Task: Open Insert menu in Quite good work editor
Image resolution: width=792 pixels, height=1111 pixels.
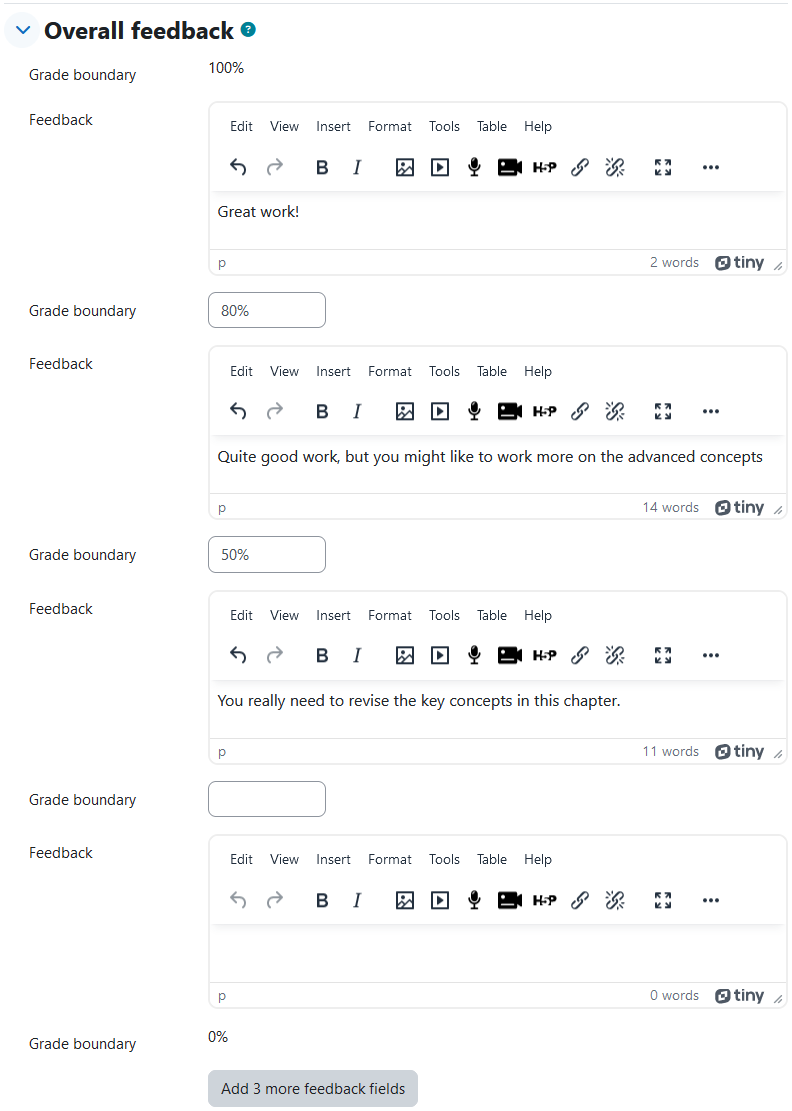Action: pyautogui.click(x=333, y=371)
